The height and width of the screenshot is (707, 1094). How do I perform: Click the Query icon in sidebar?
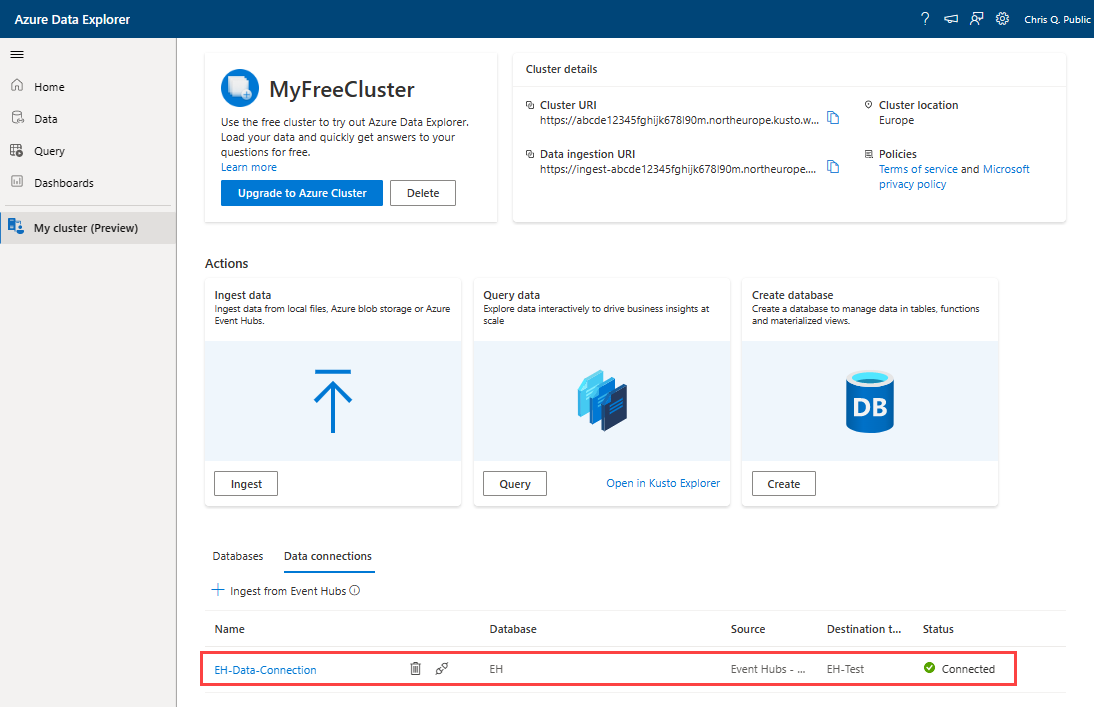point(17,150)
